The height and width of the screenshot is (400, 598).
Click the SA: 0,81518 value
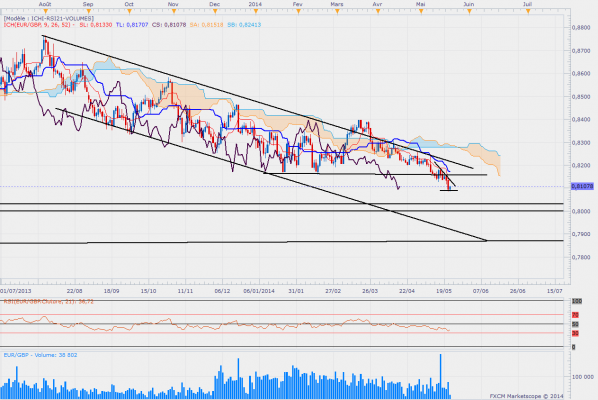pyautogui.click(x=206, y=25)
